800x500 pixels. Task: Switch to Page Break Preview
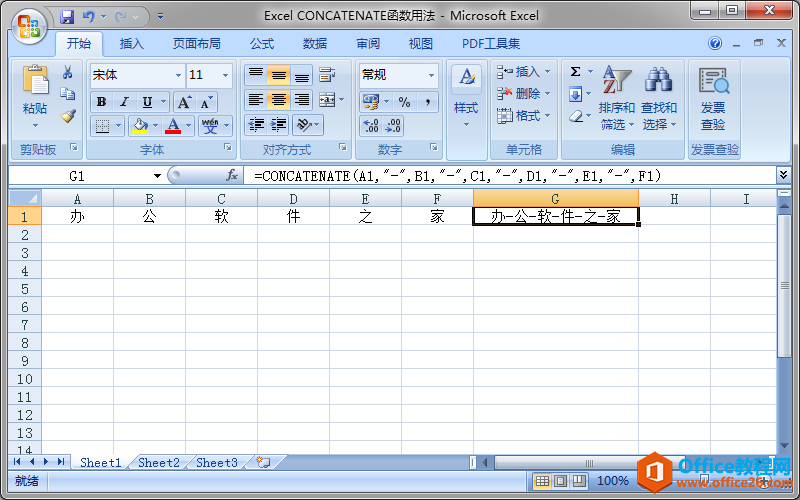point(579,481)
